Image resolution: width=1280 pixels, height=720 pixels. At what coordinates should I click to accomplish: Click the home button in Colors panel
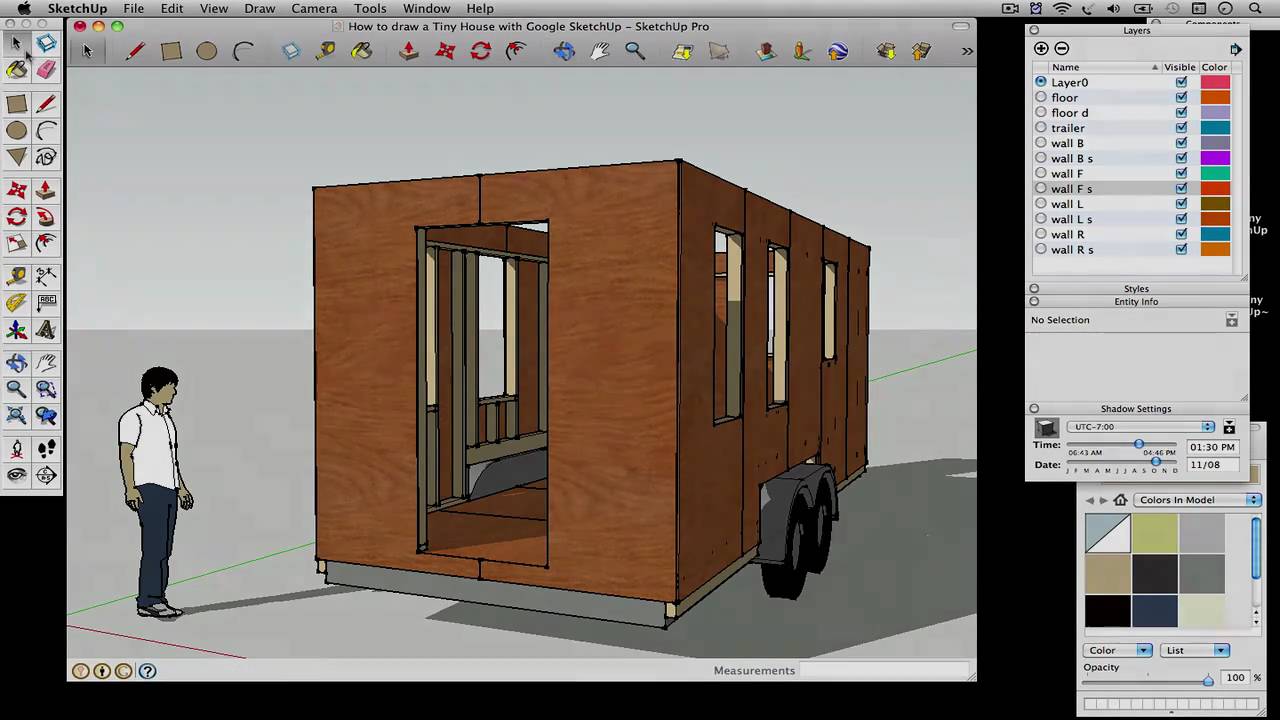(x=1120, y=500)
